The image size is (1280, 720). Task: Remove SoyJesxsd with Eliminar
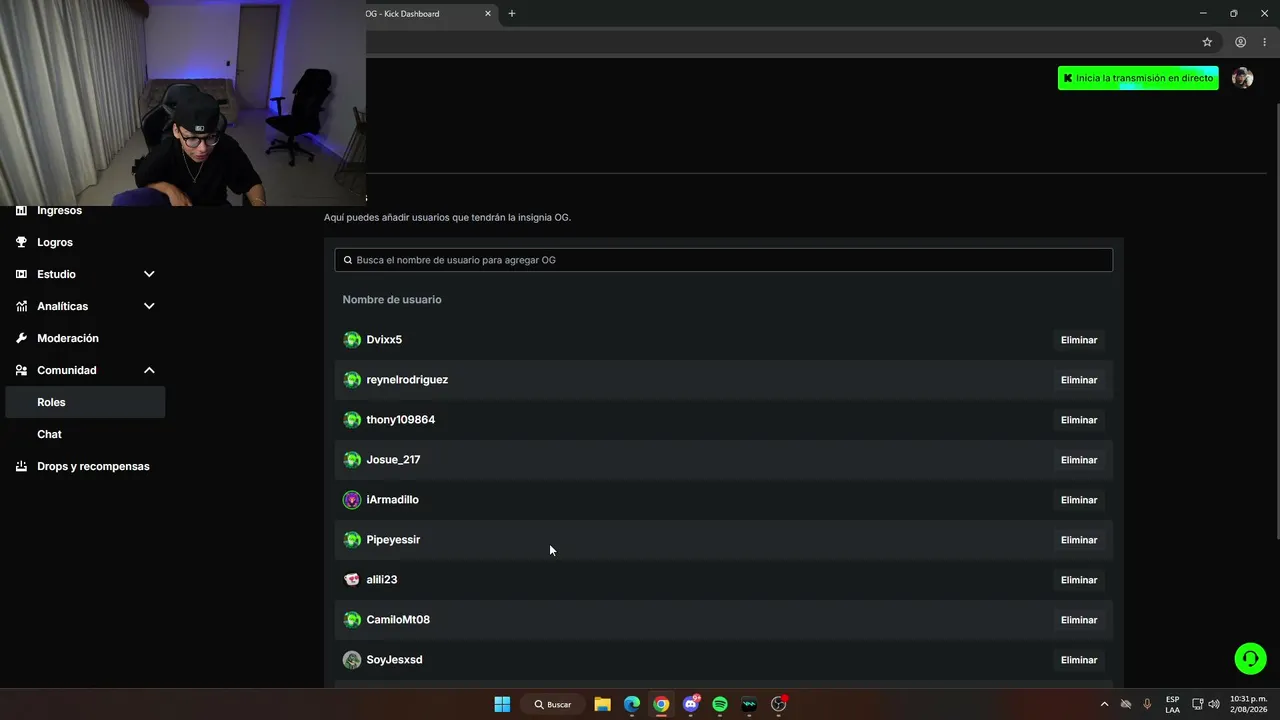[1079, 660]
